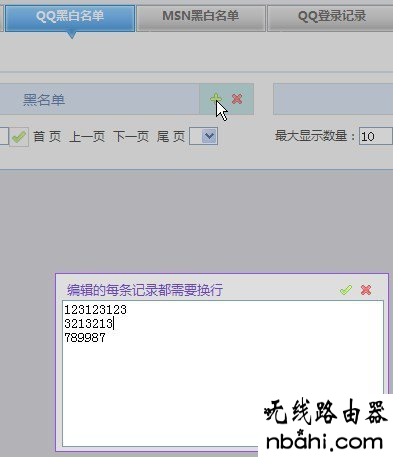Image resolution: width=393 pixels, height=457 pixels.
Task: Click 上一页 previous page link
Action: point(87,137)
